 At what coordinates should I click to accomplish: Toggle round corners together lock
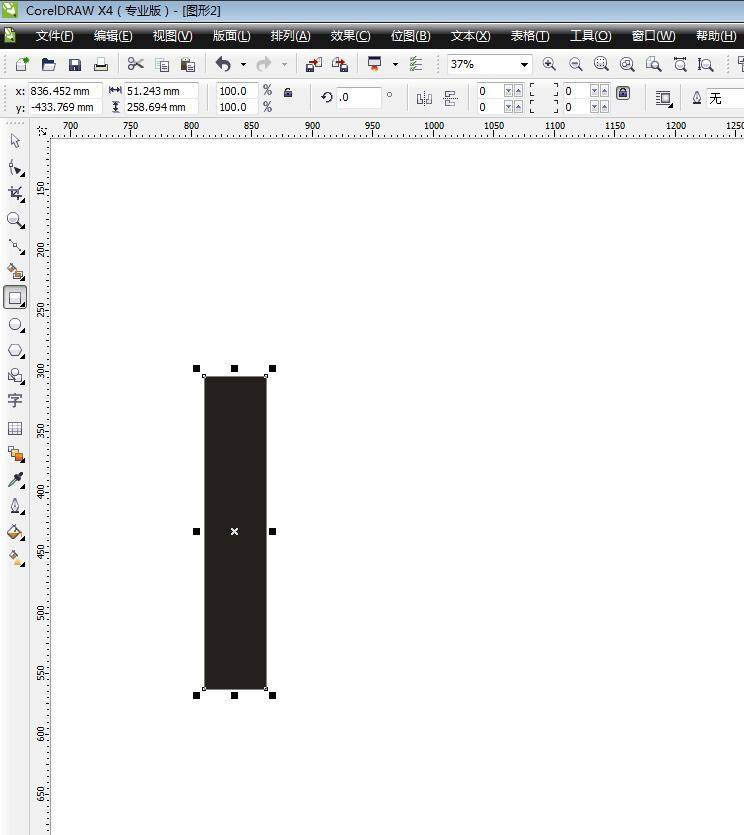coord(623,93)
